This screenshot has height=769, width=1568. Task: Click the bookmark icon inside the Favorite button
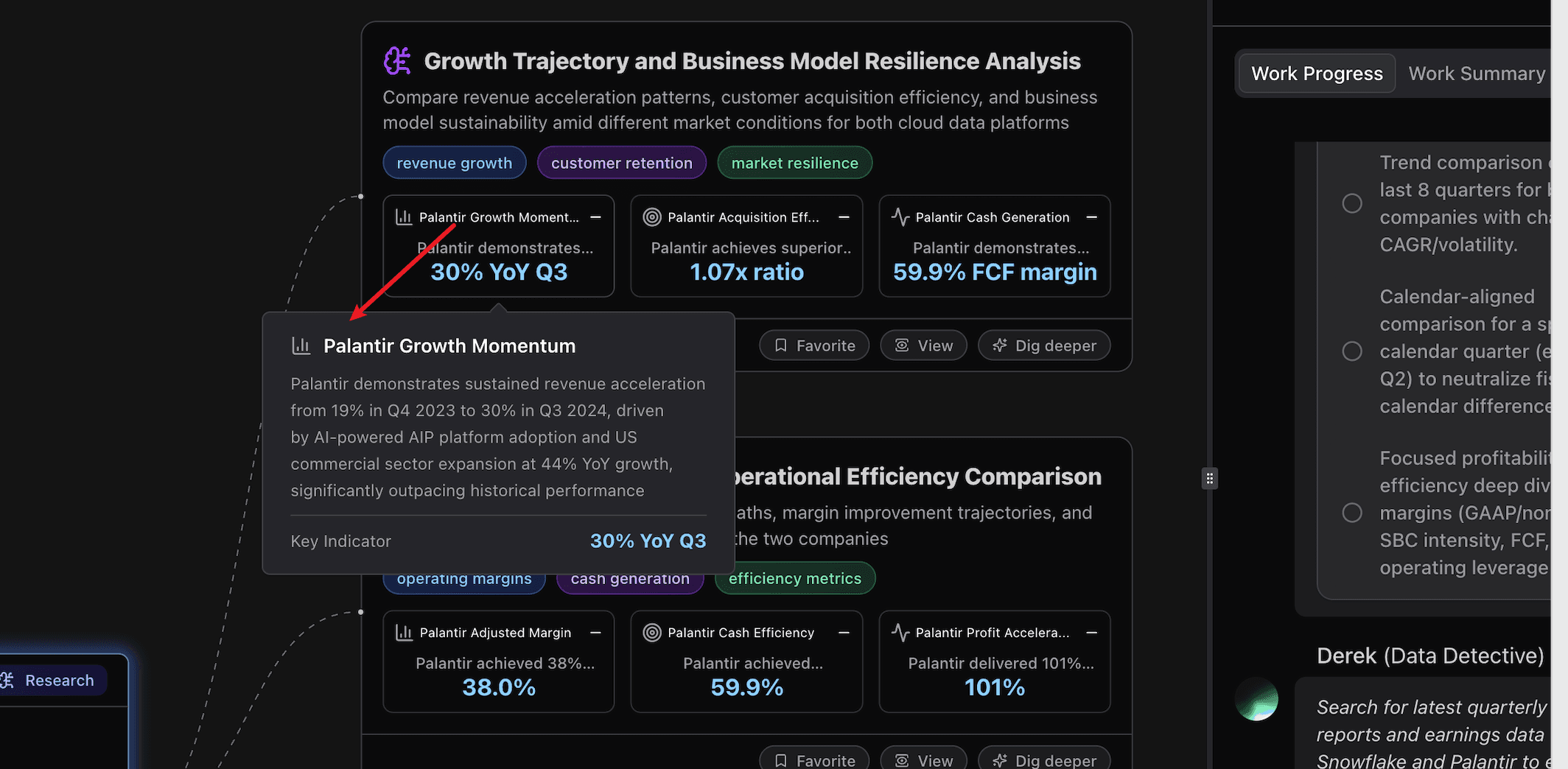point(781,345)
